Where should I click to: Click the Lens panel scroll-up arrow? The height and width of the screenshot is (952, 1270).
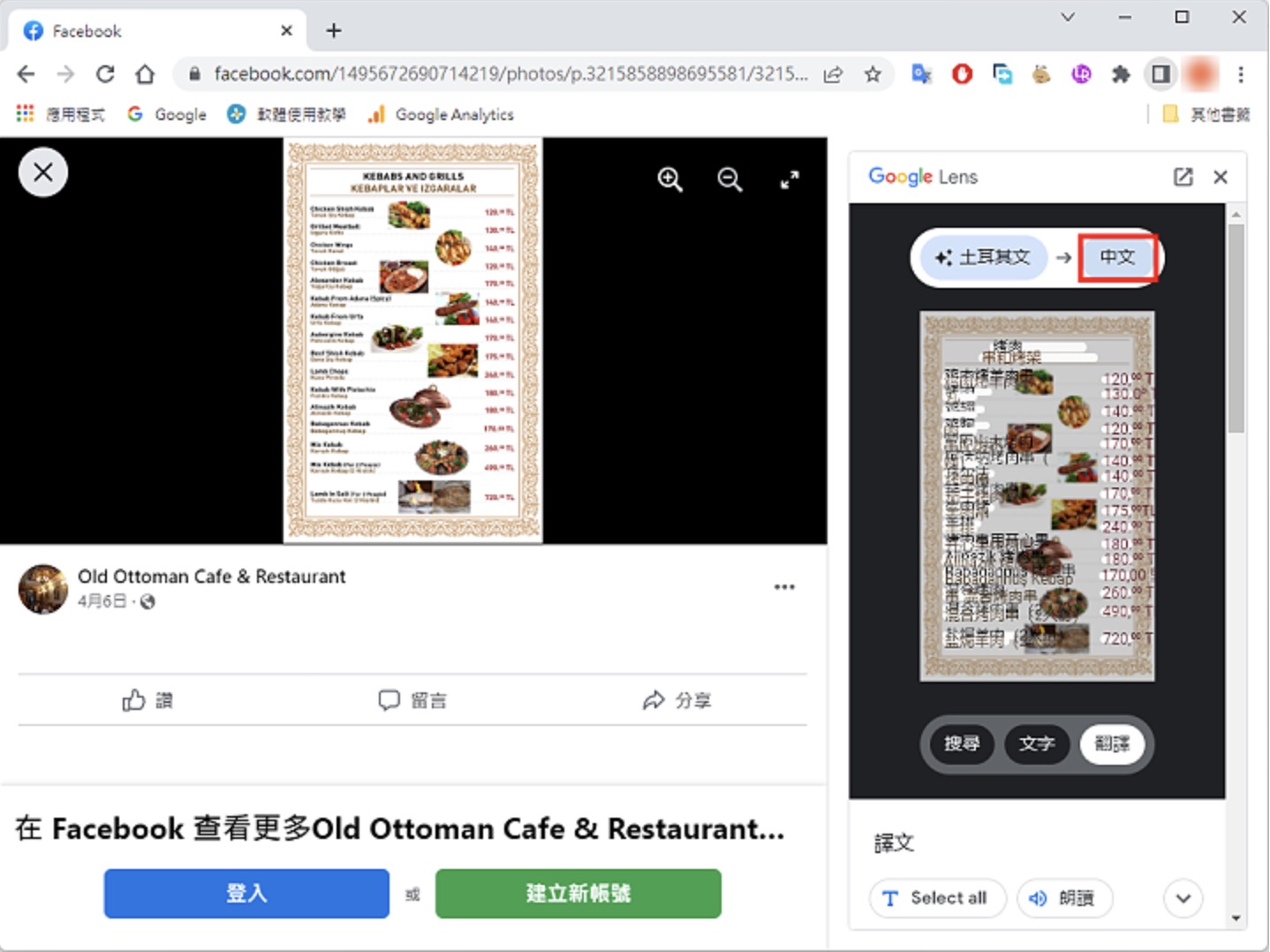(x=1236, y=214)
